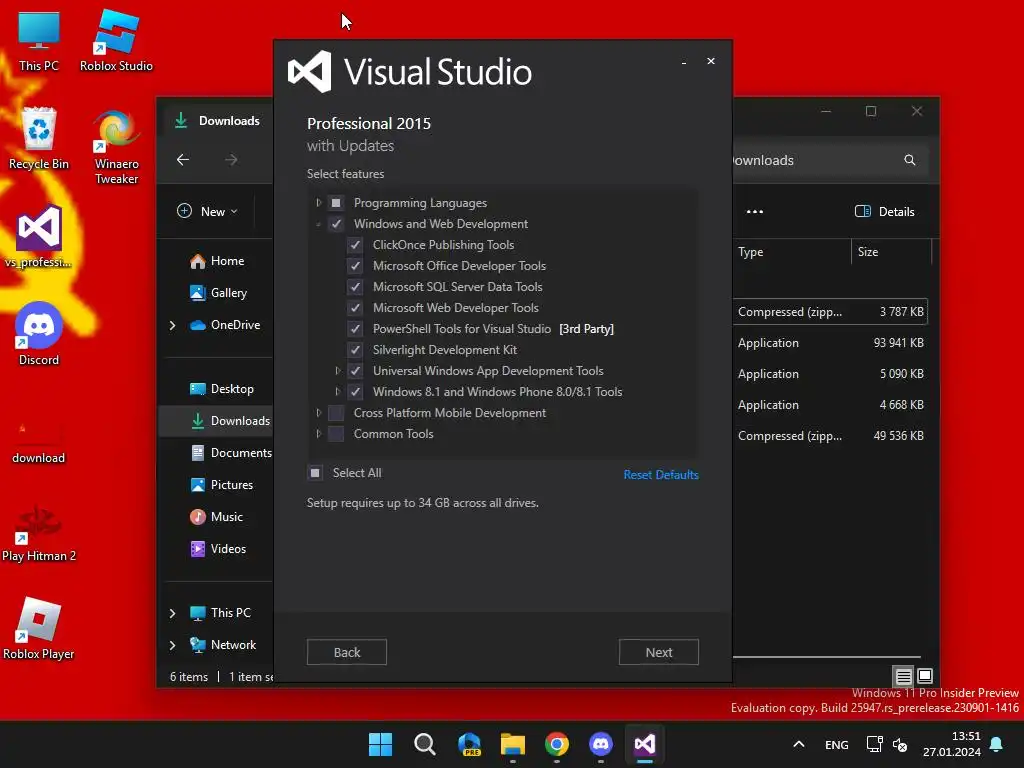Select Home in Explorer navigation pane
The image size is (1024, 768).
(x=217, y=261)
